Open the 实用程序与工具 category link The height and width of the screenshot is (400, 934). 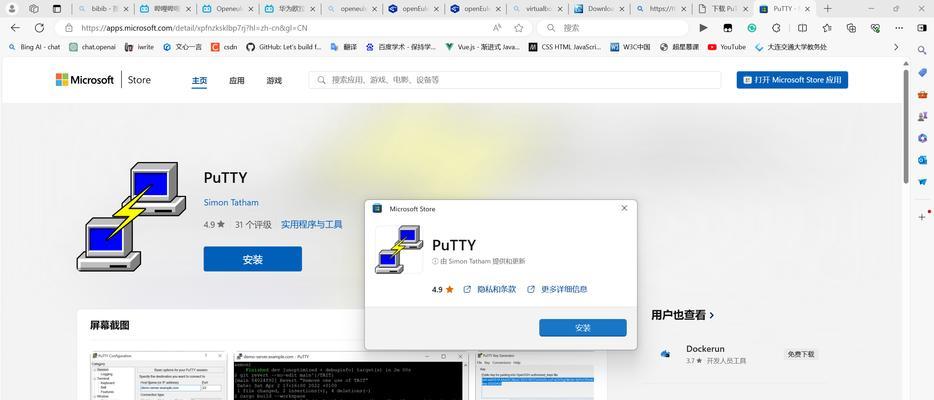[312, 225]
